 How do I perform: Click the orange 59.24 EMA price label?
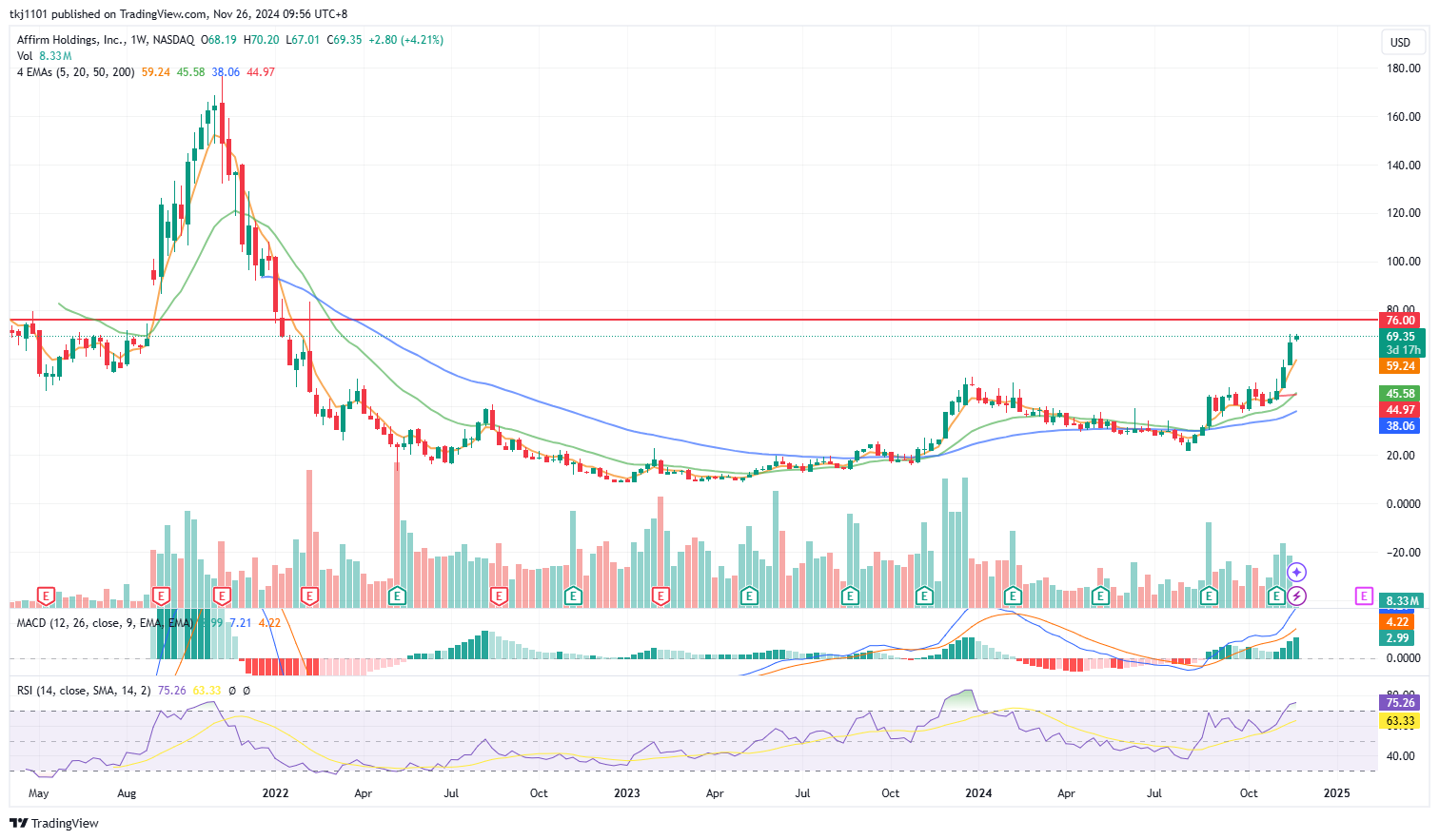(x=1400, y=366)
